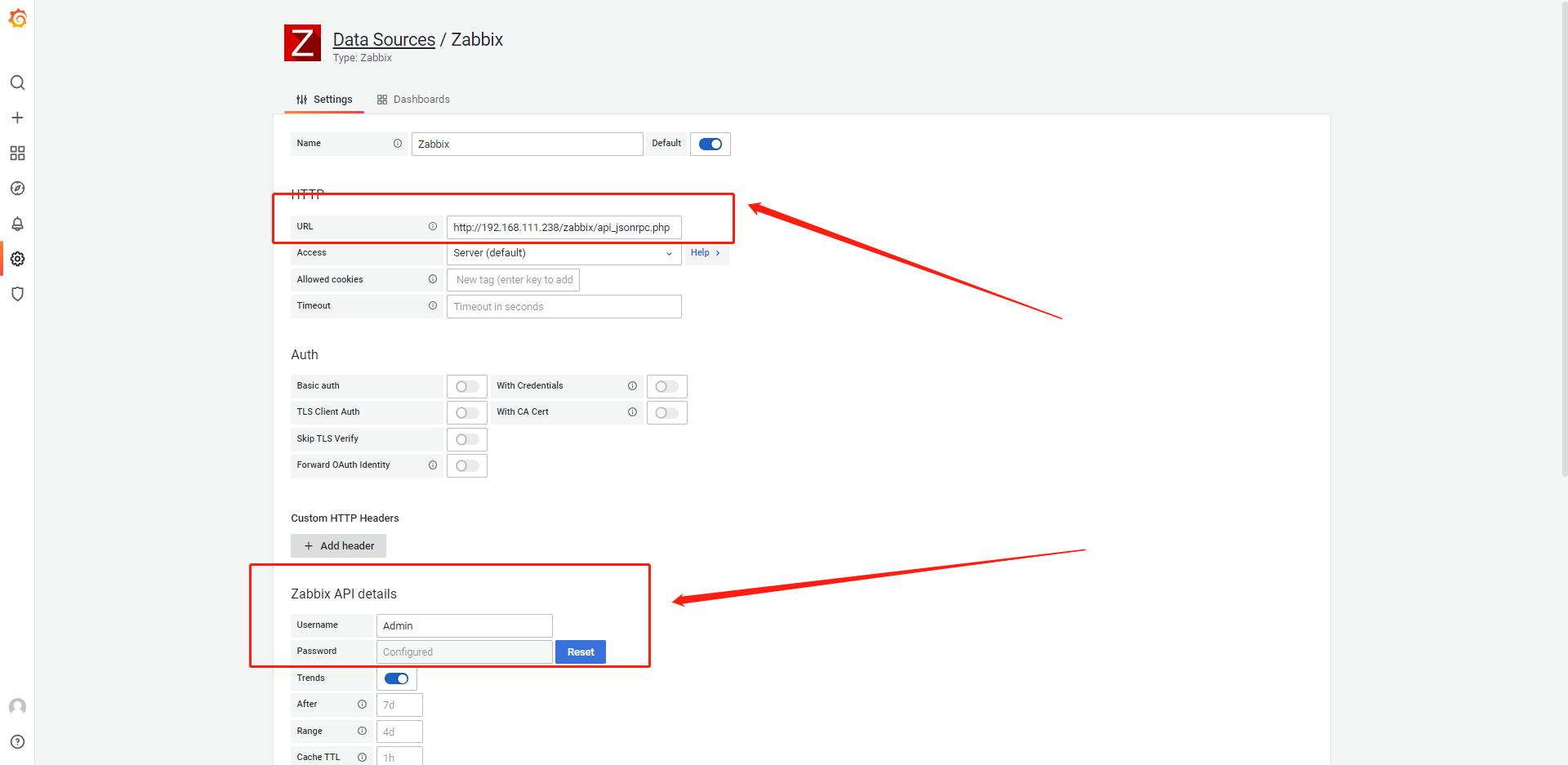Disable the Trends switch
This screenshot has width=1568, height=765.
pyautogui.click(x=397, y=678)
